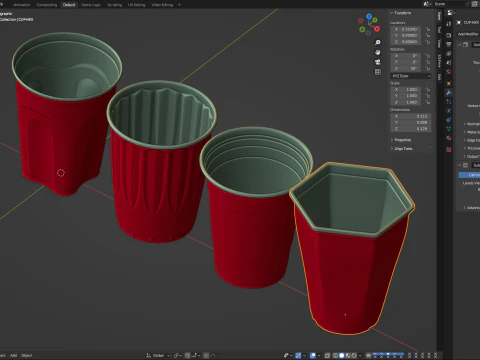Open the Add menu in viewport header

tap(13, 355)
